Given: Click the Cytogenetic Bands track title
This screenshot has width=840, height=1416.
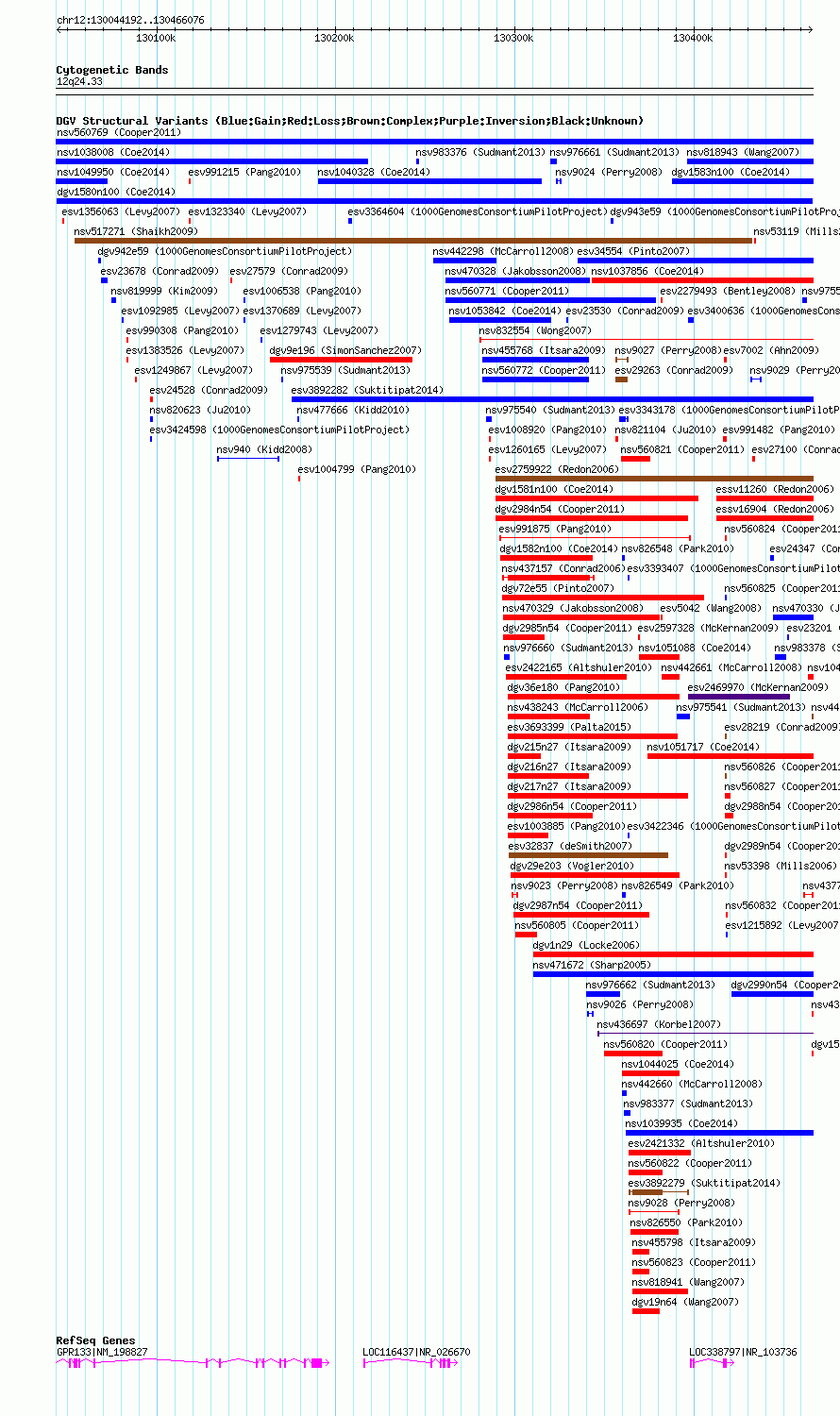Looking at the screenshot, I should (x=112, y=70).
